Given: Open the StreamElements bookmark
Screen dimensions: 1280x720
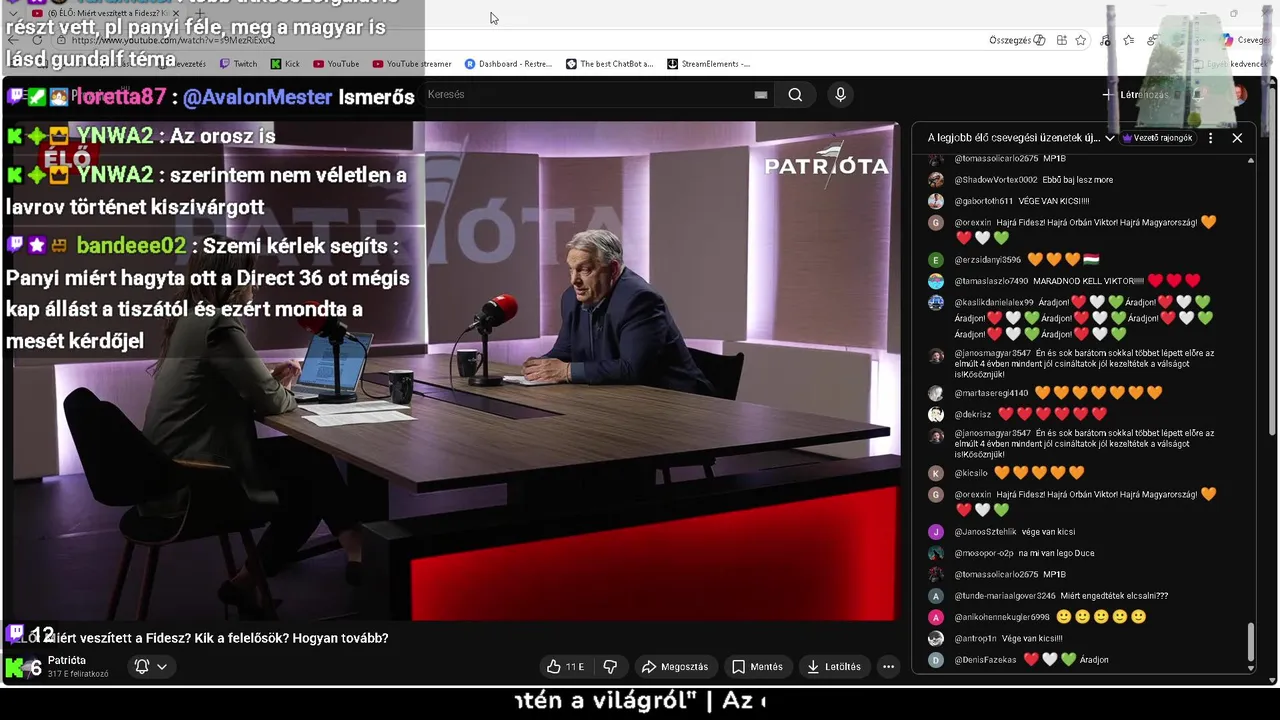Looking at the screenshot, I should [x=708, y=64].
